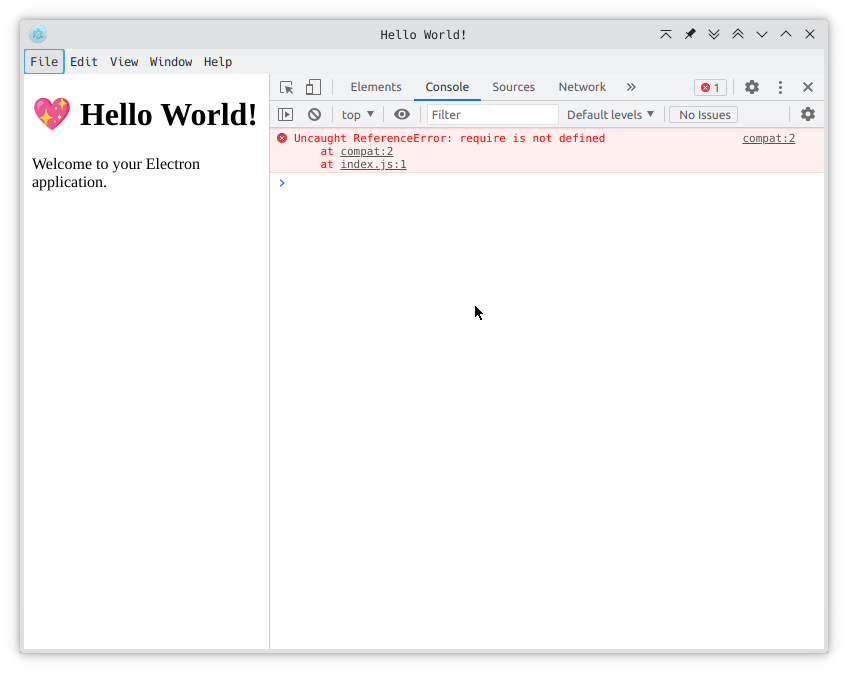Toggle the device emulation toolbar
The width and height of the screenshot is (848, 673).
(313, 87)
